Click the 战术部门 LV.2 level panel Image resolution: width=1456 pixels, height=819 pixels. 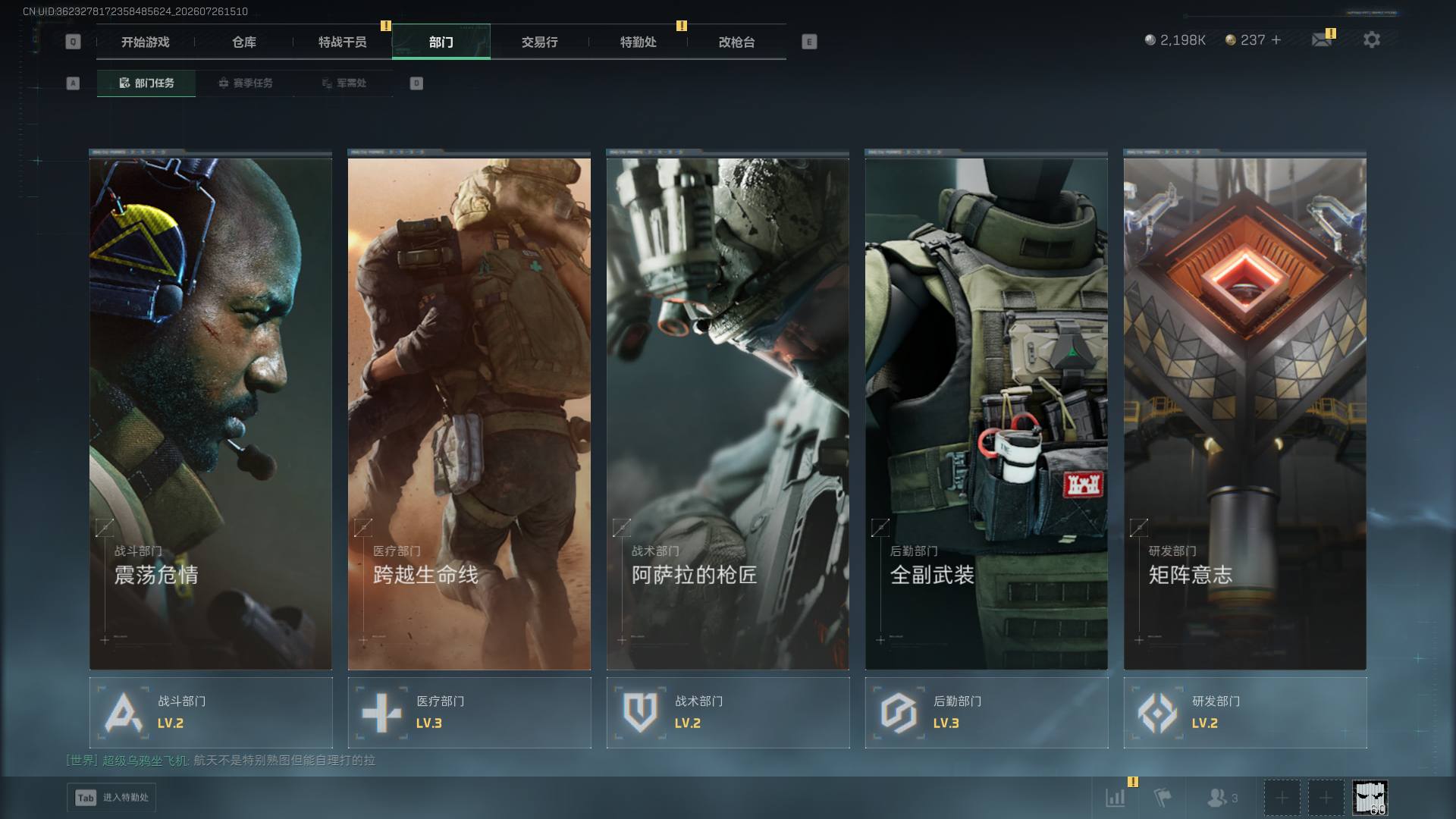click(728, 713)
